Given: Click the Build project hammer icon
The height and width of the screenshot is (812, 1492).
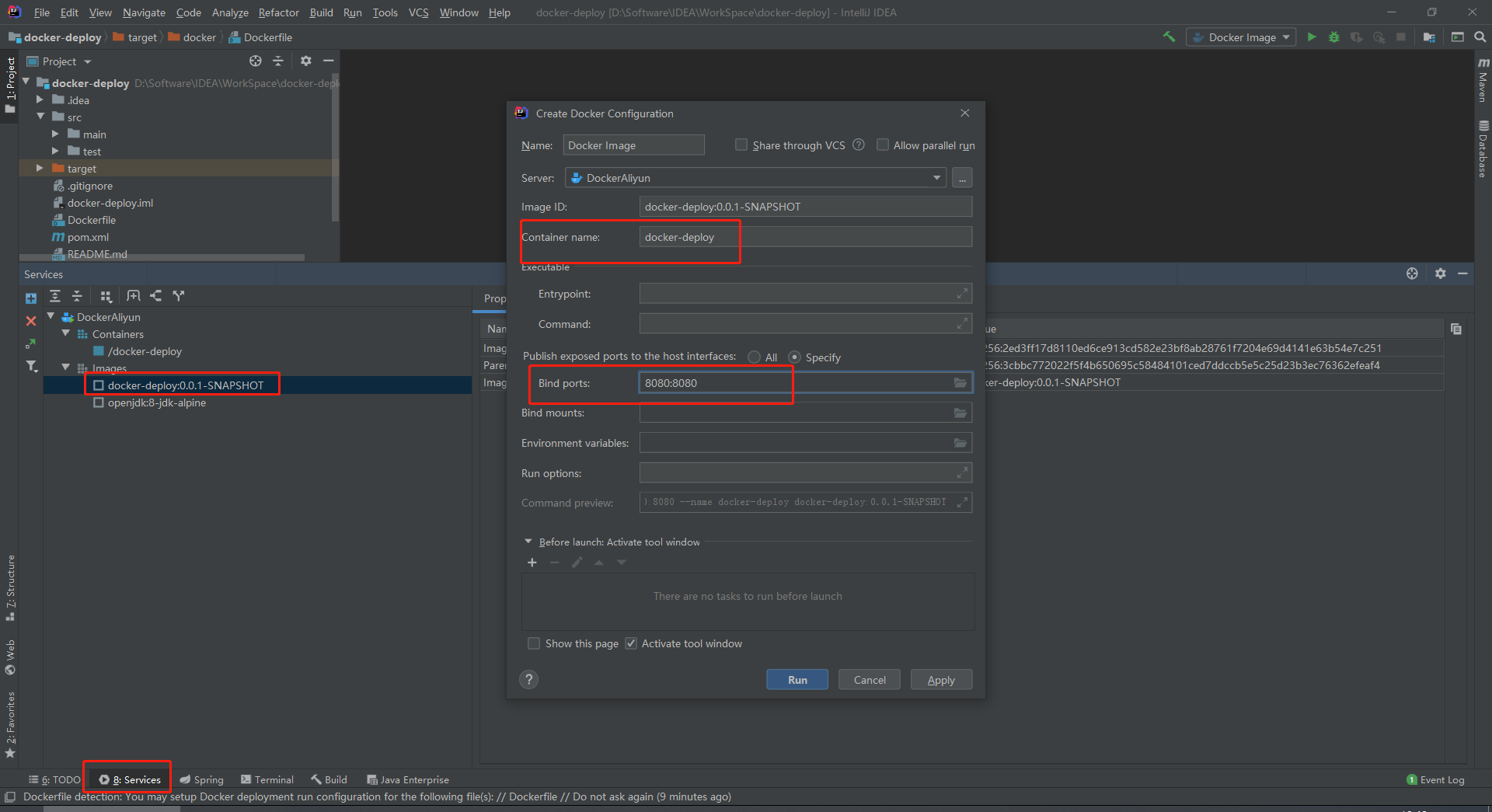Looking at the screenshot, I should tap(1169, 37).
